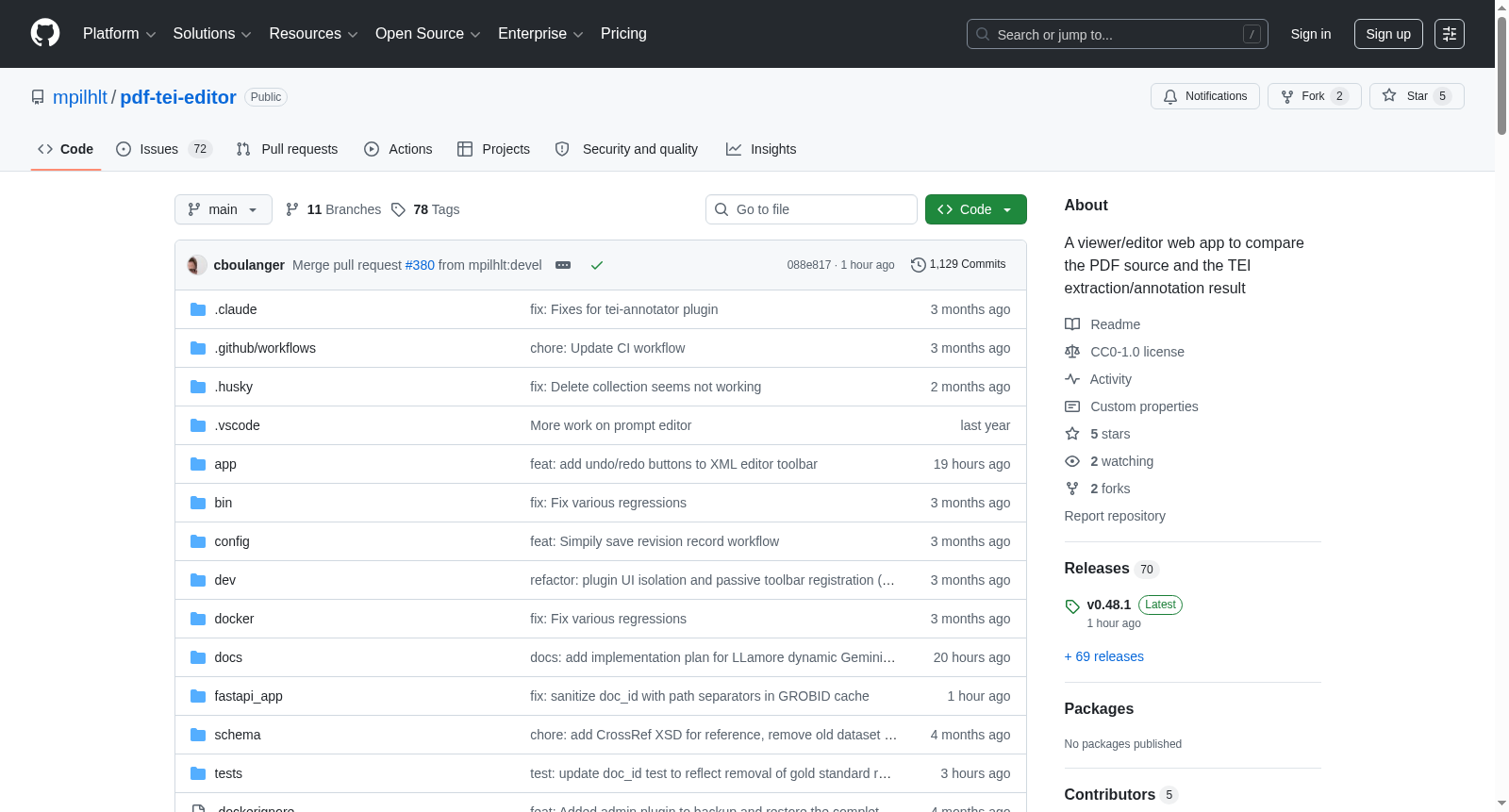Open commit hash 088e817

click(x=809, y=265)
